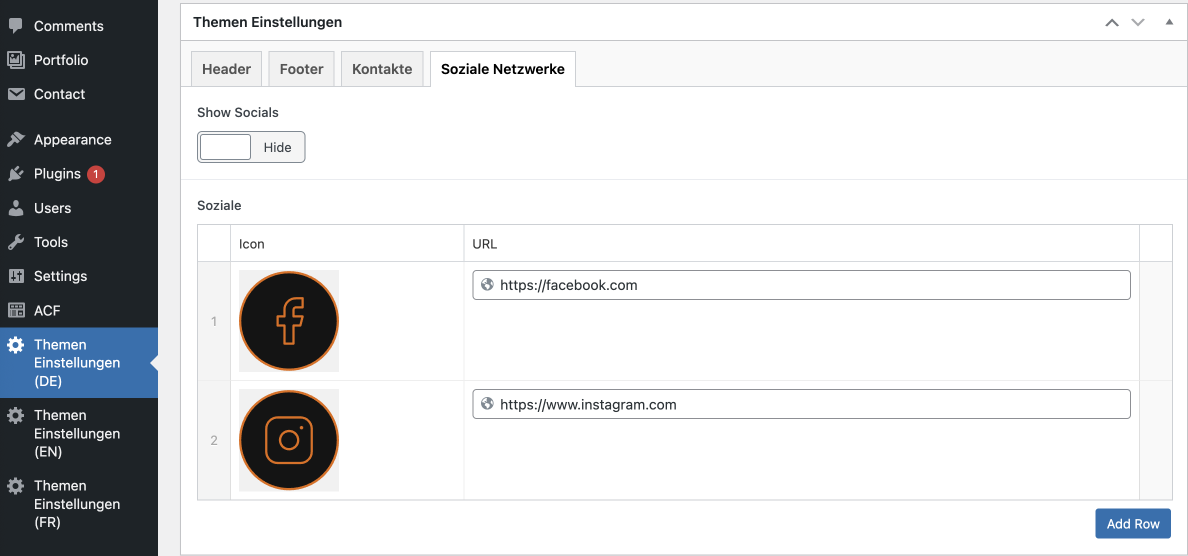Screen dimensions: 1188x556
Task: Select the Instagram icon thumbnail
Action: 289,440
